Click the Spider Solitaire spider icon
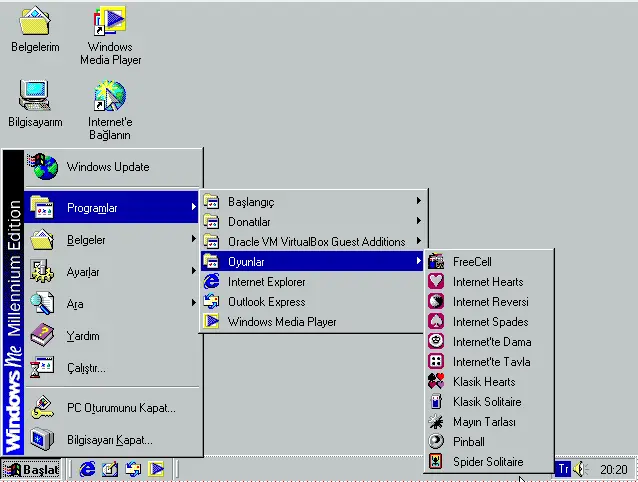The height and width of the screenshot is (482, 638). pos(436,461)
